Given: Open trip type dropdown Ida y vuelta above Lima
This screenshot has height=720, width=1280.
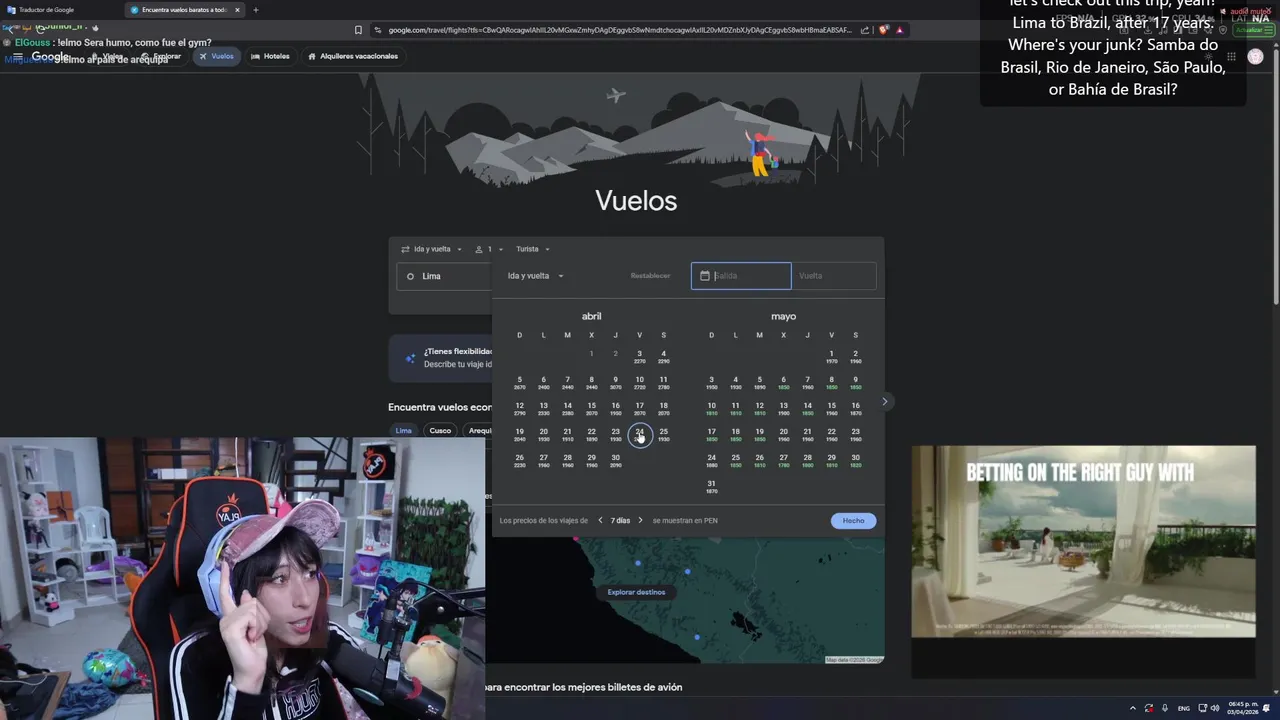Looking at the screenshot, I should (x=432, y=249).
